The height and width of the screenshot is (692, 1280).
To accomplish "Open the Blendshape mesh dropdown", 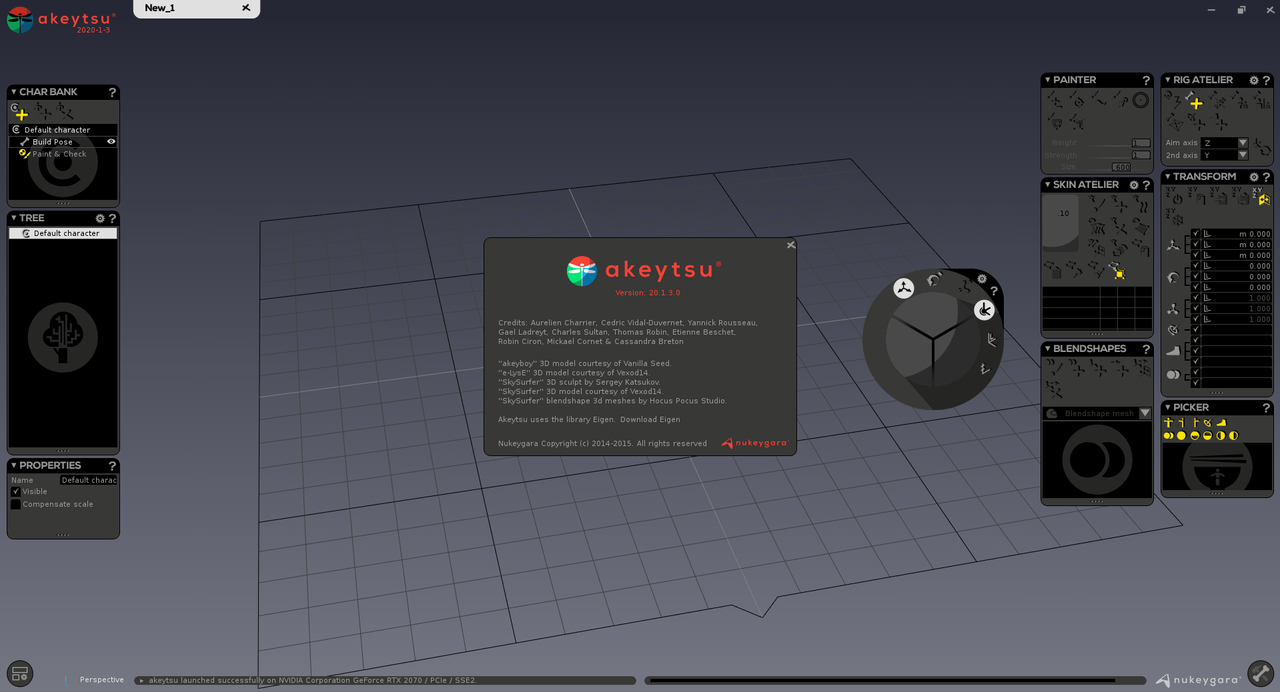I will (1097, 413).
